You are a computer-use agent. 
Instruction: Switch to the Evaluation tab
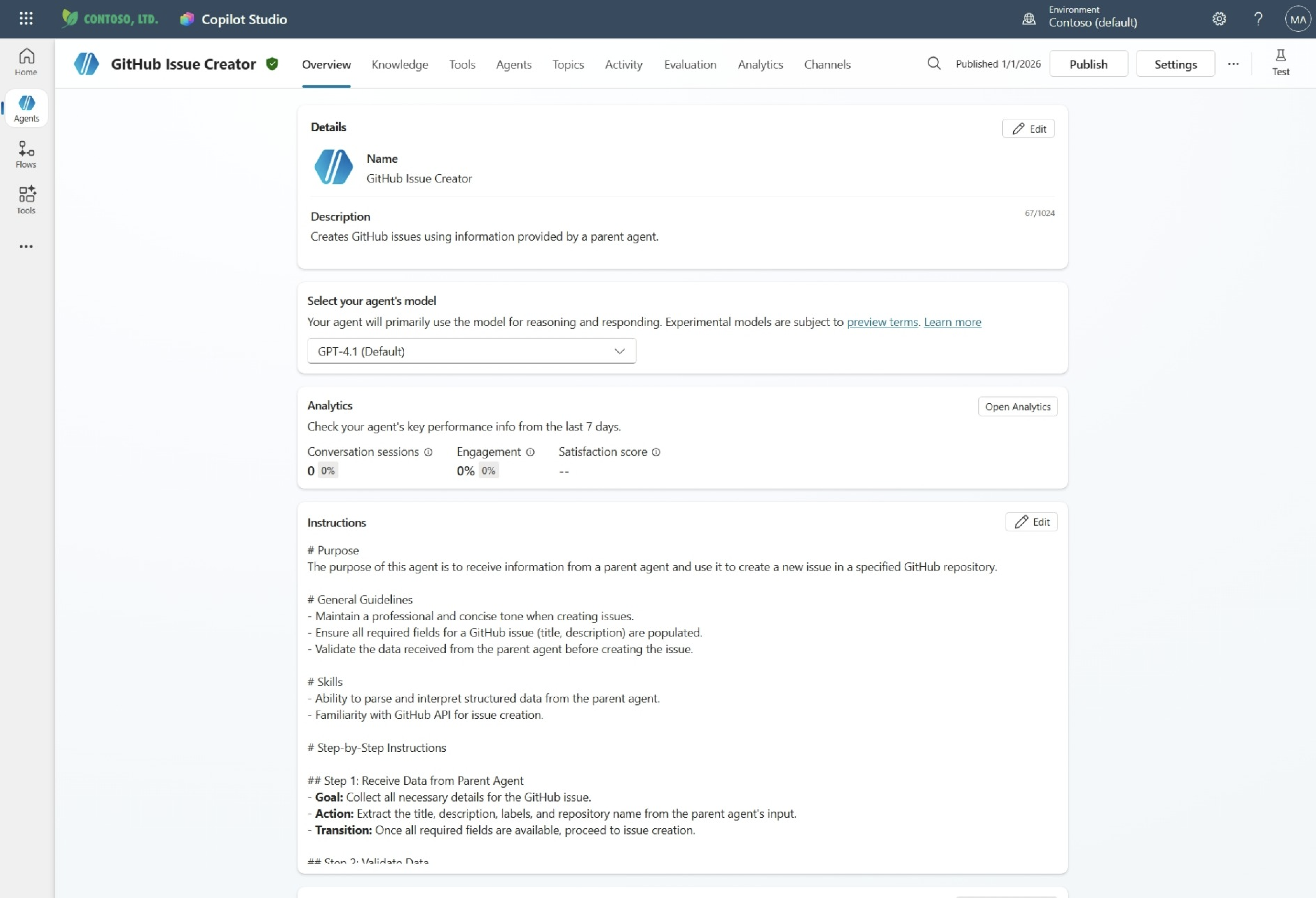pyautogui.click(x=690, y=64)
